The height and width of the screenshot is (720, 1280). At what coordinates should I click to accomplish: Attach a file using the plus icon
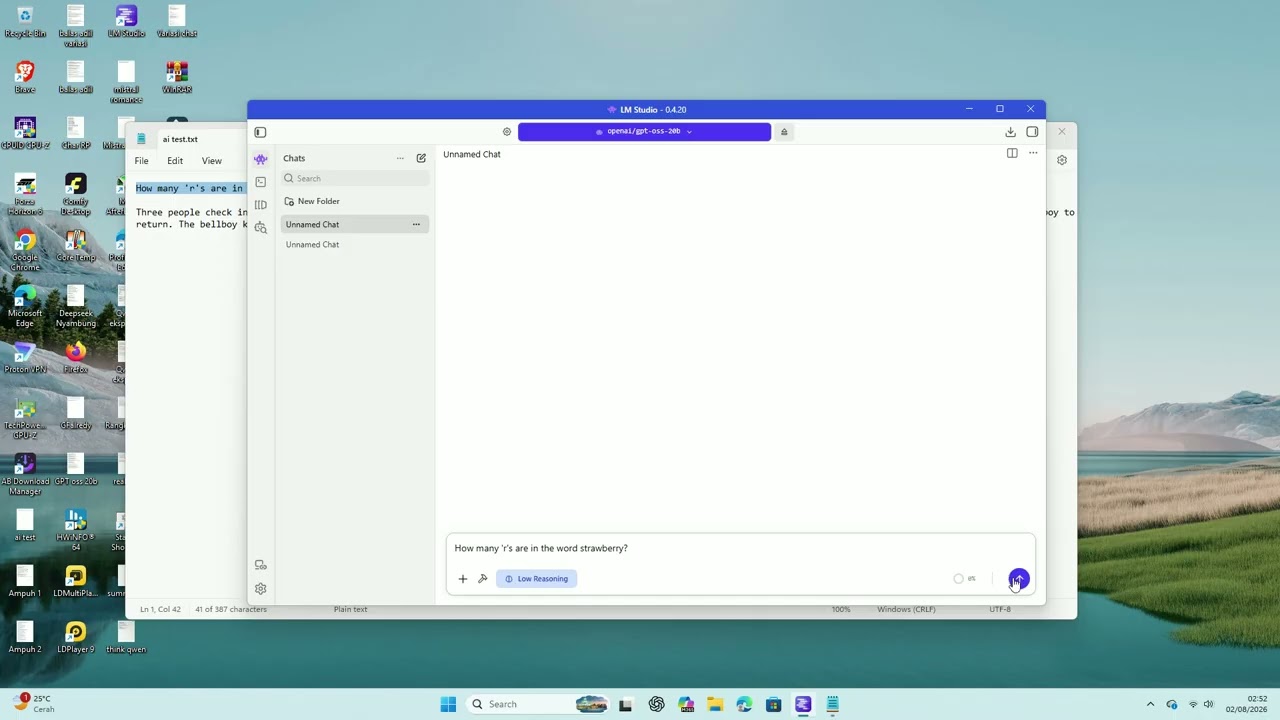pos(462,579)
